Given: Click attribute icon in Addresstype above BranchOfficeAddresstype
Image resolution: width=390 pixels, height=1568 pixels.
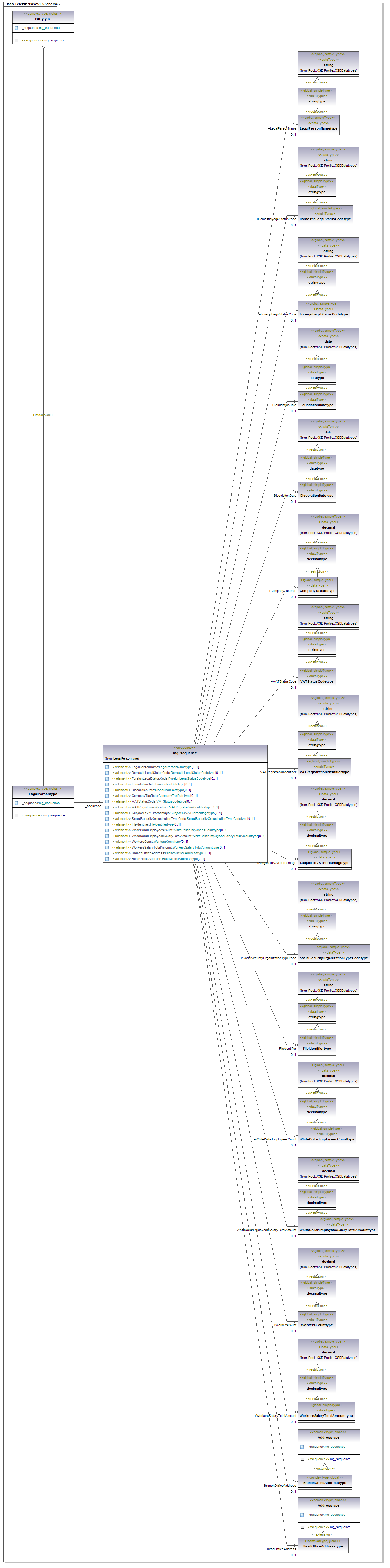Looking at the screenshot, I should coord(302,1446).
